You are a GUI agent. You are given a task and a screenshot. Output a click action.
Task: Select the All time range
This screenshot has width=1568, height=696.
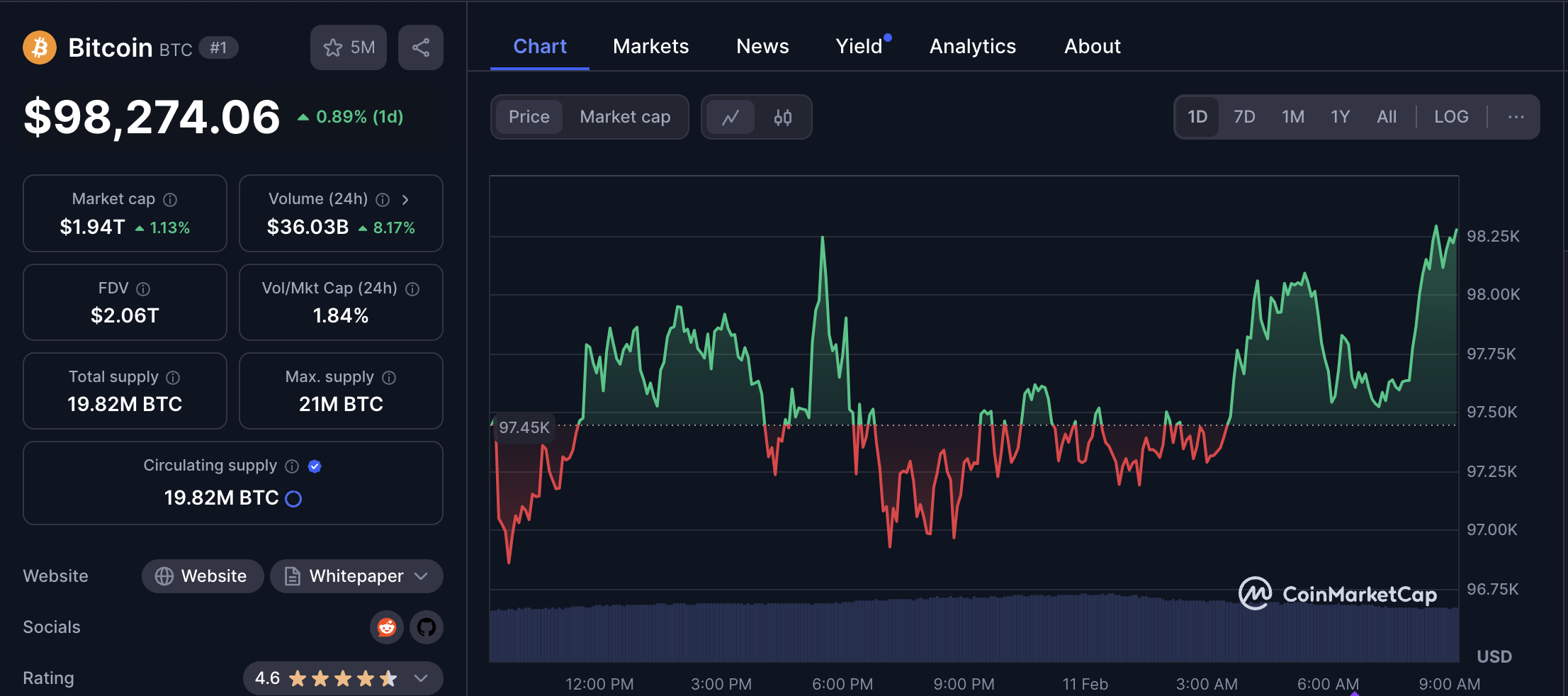tap(1387, 117)
